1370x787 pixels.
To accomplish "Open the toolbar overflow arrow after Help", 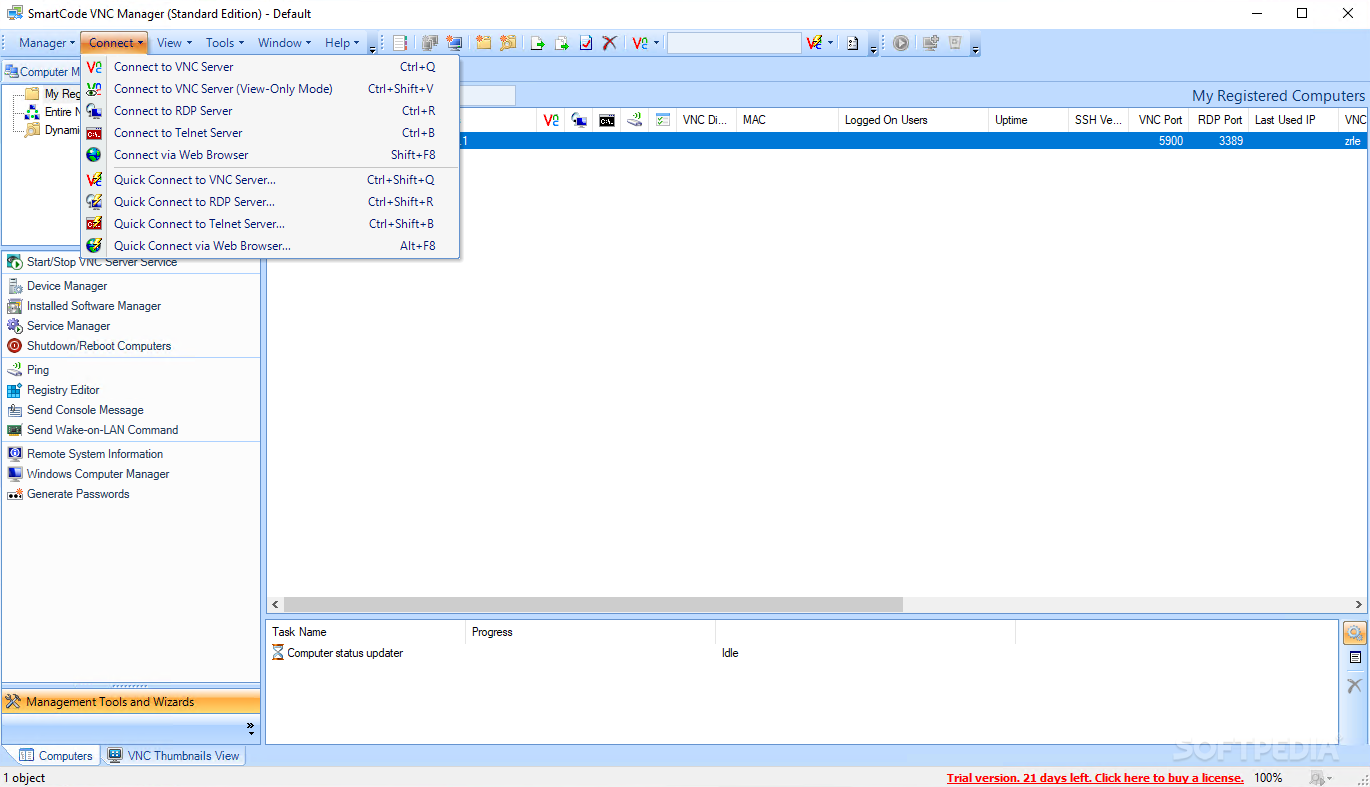I will pyautogui.click(x=372, y=46).
